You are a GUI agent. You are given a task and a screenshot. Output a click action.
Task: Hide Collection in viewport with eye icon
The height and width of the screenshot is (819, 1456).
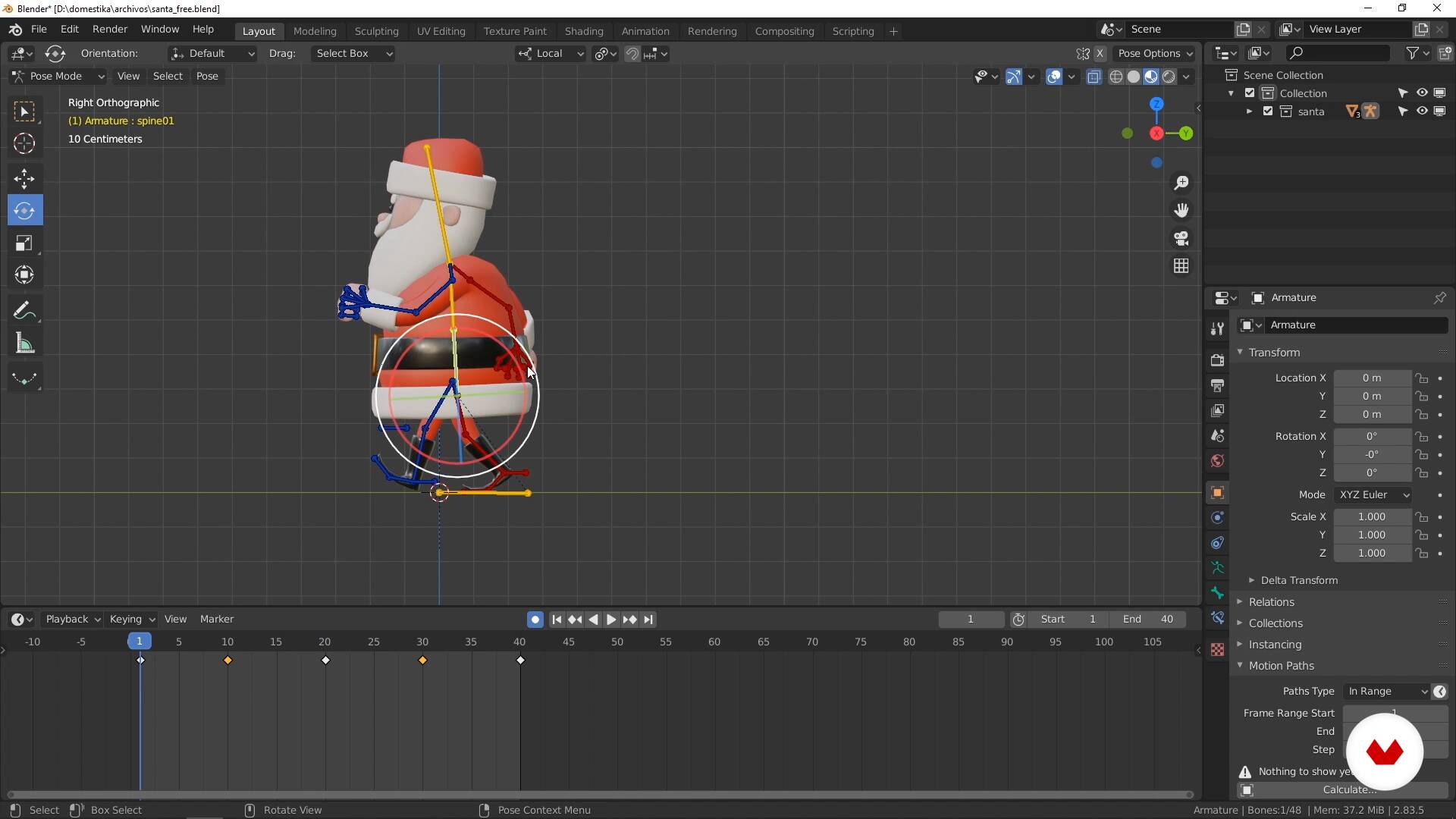pos(1422,93)
